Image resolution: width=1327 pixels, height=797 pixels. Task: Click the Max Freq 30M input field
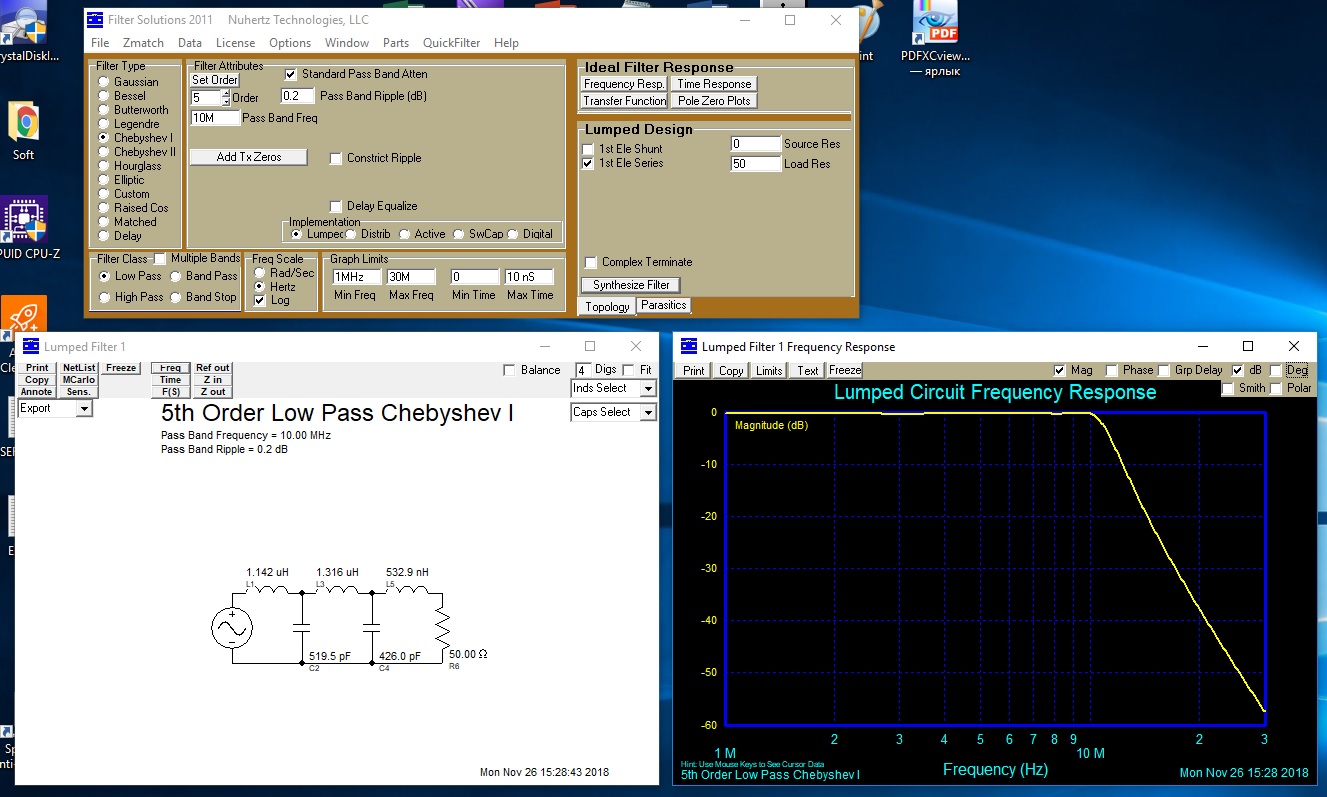412,277
